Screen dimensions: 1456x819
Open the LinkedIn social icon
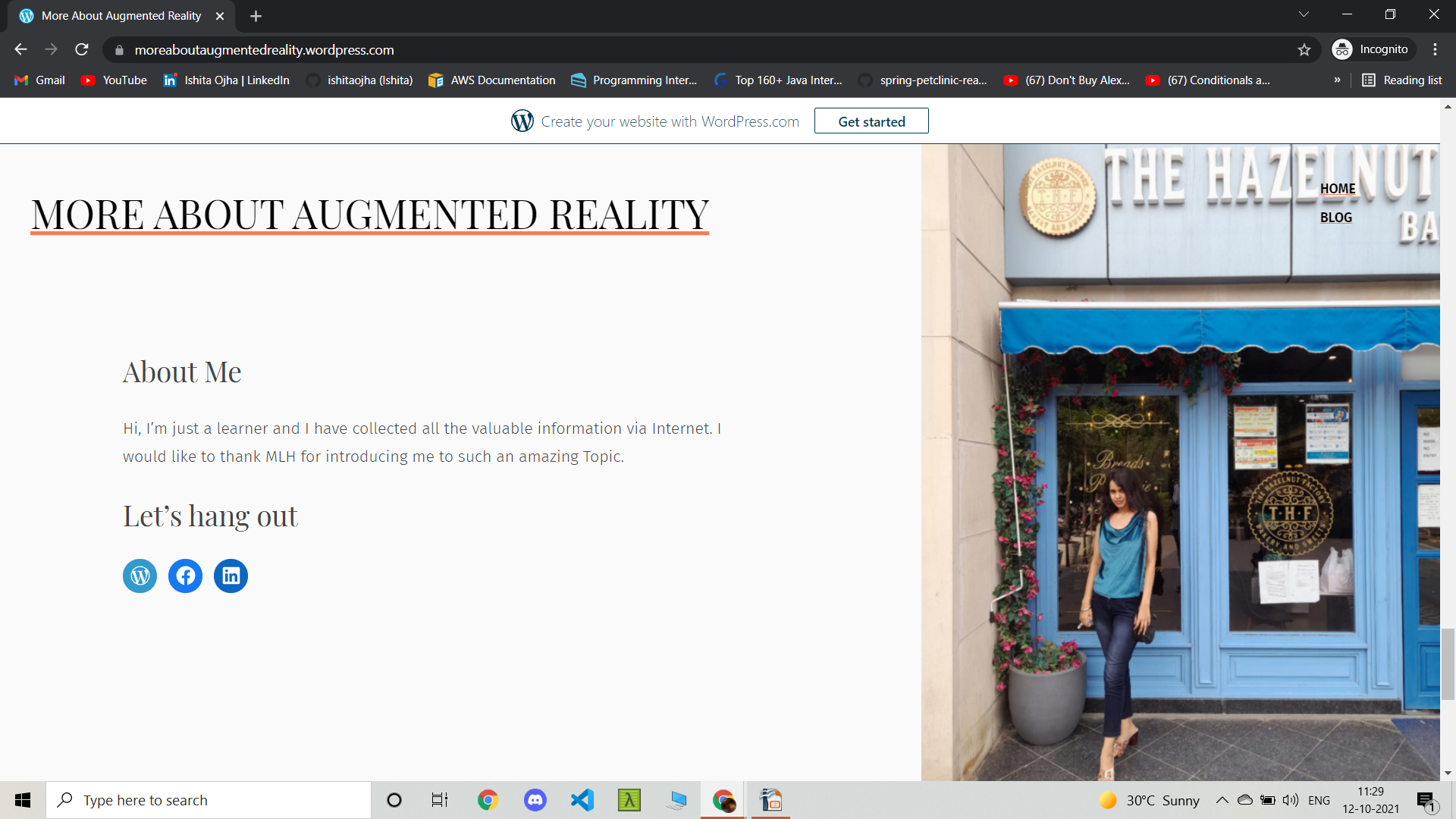(x=231, y=576)
